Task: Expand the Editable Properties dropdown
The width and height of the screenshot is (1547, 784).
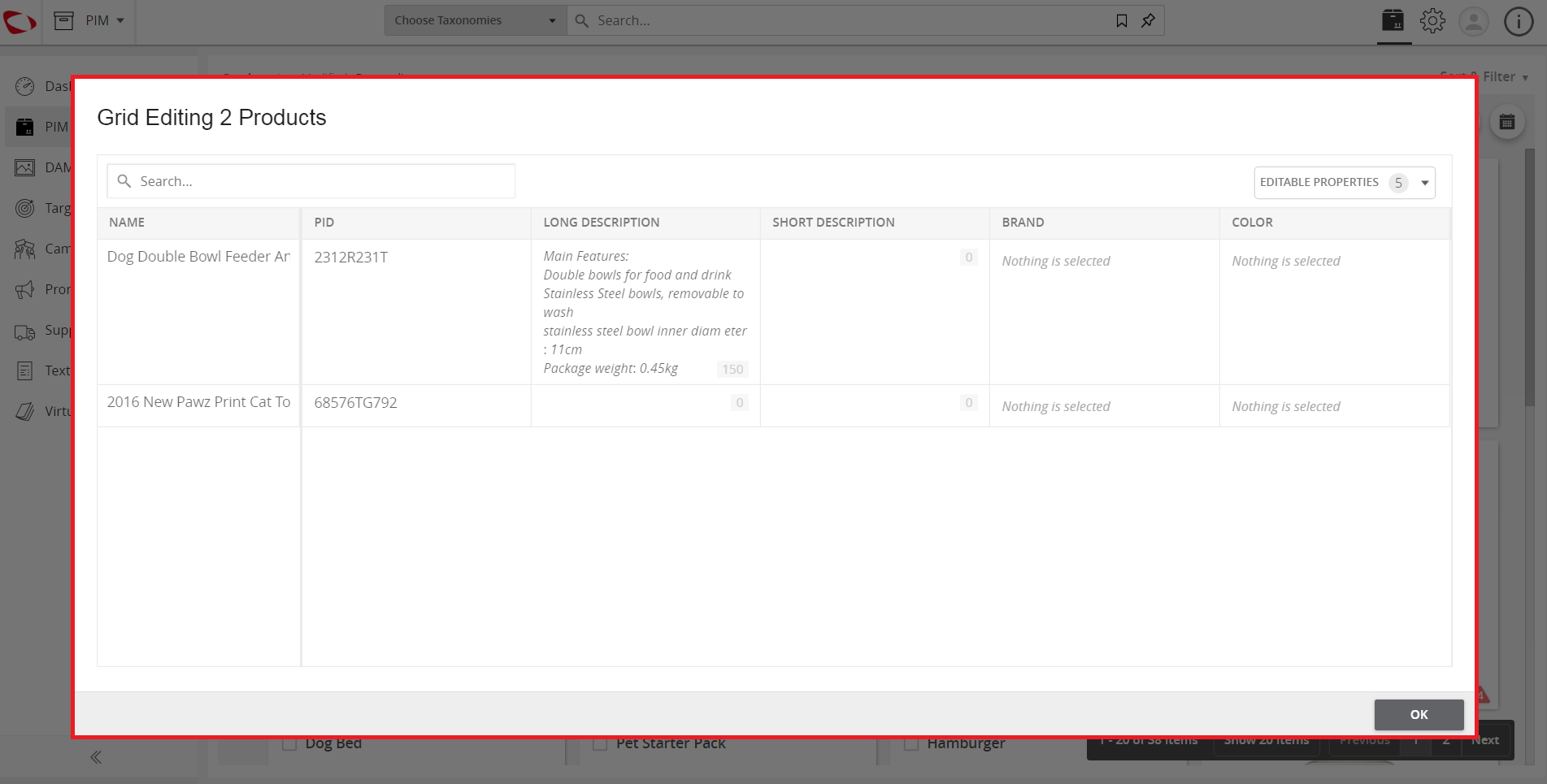Action: pyautogui.click(x=1345, y=183)
